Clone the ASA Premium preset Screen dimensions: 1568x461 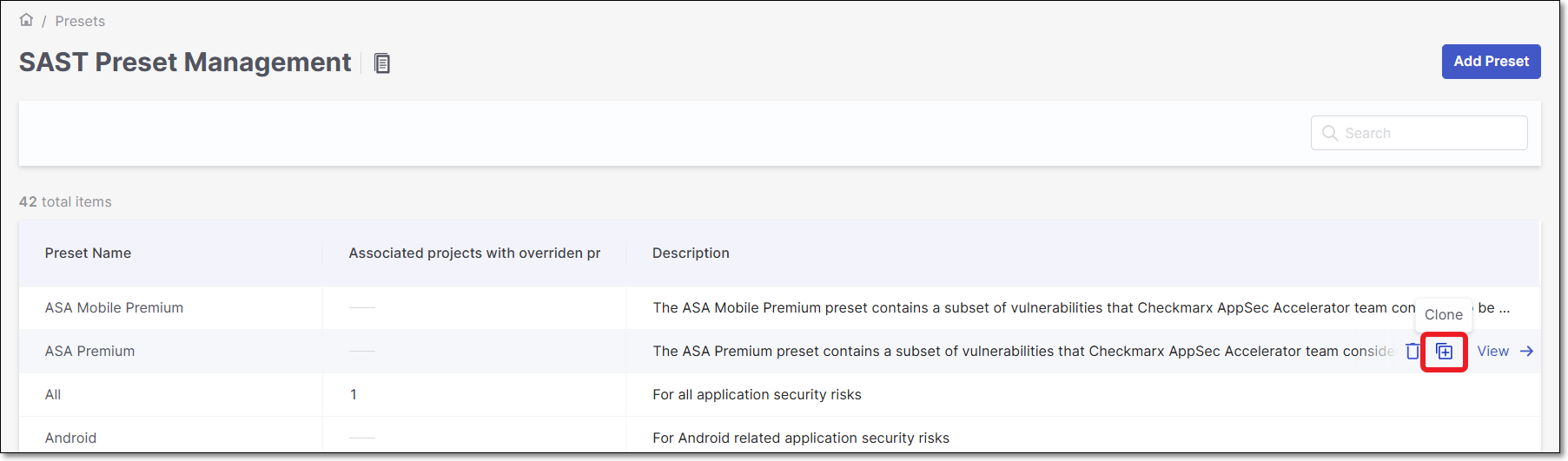(x=1444, y=352)
